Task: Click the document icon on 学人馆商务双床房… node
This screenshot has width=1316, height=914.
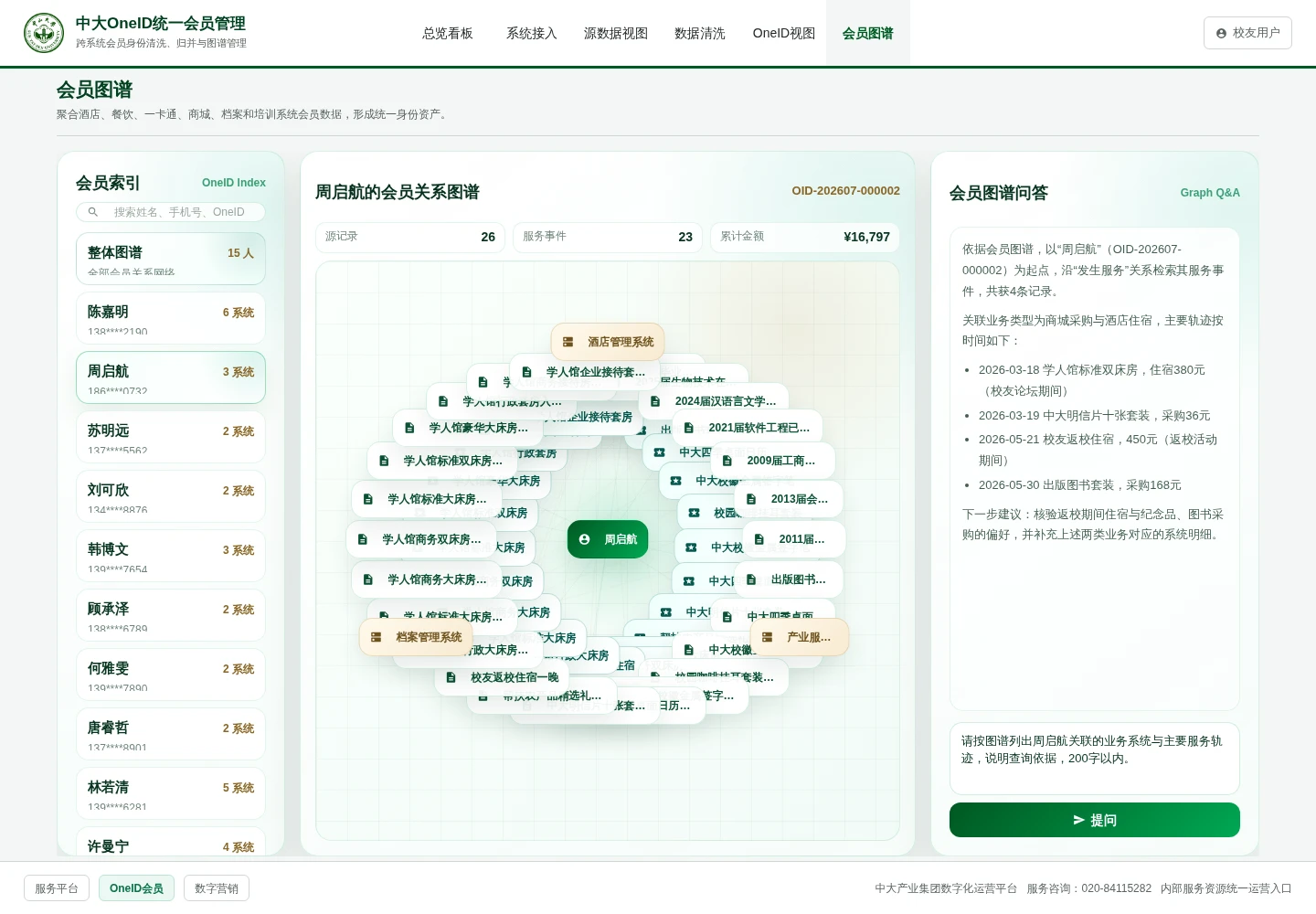Action: pos(362,539)
